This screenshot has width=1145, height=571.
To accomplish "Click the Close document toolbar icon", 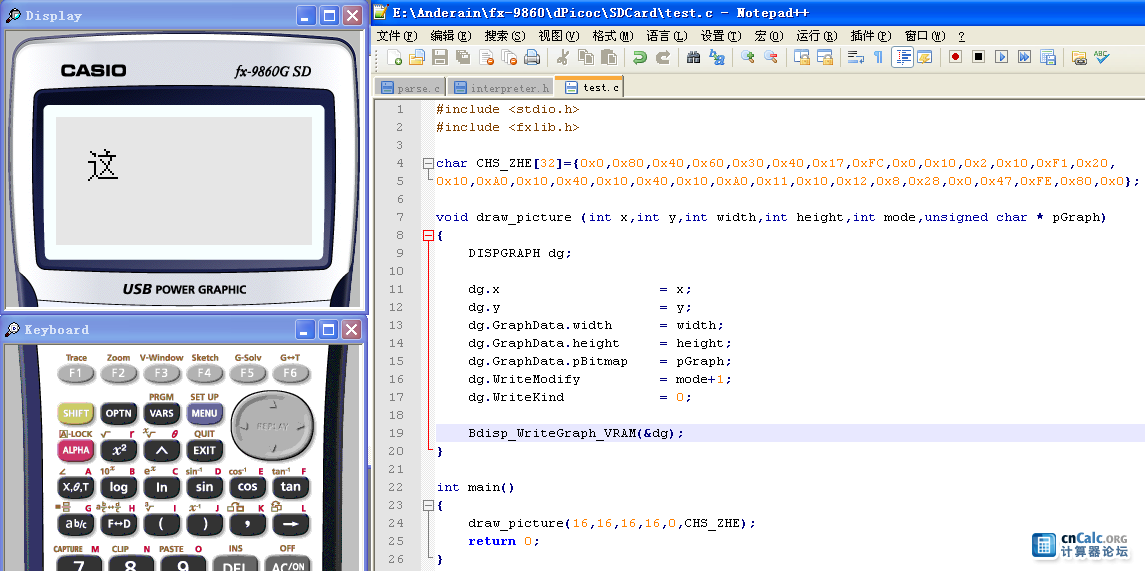I will tap(486, 57).
